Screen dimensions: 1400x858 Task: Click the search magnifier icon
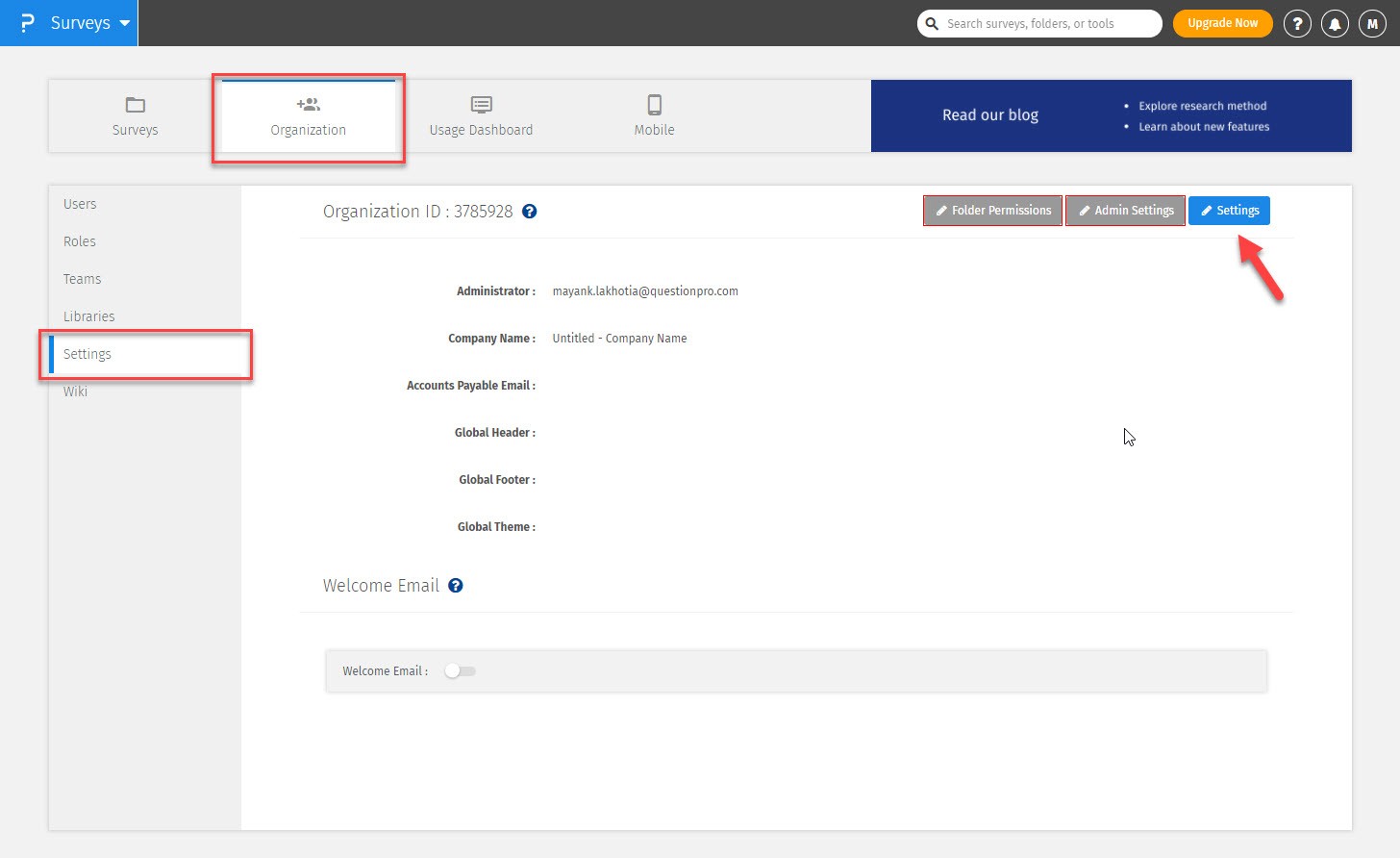click(x=932, y=23)
